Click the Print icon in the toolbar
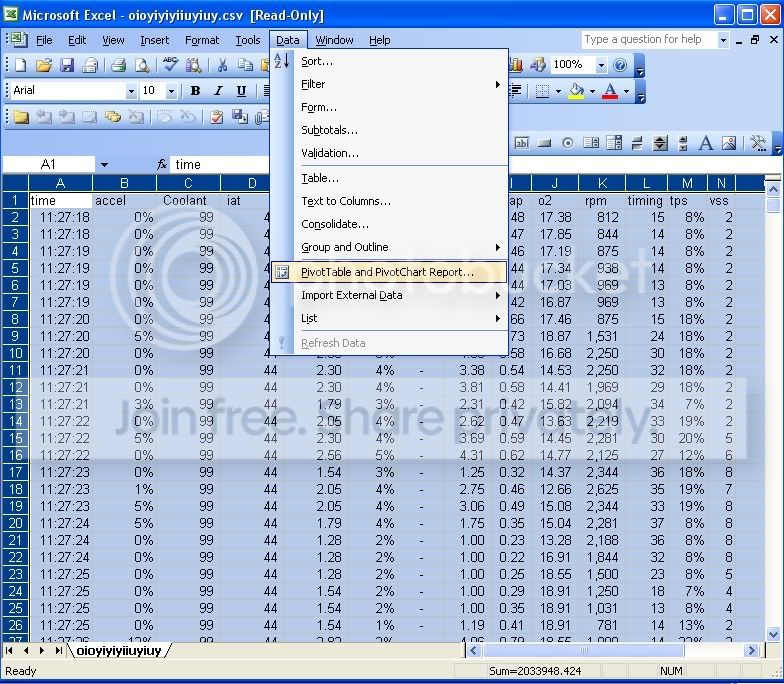 [x=118, y=64]
